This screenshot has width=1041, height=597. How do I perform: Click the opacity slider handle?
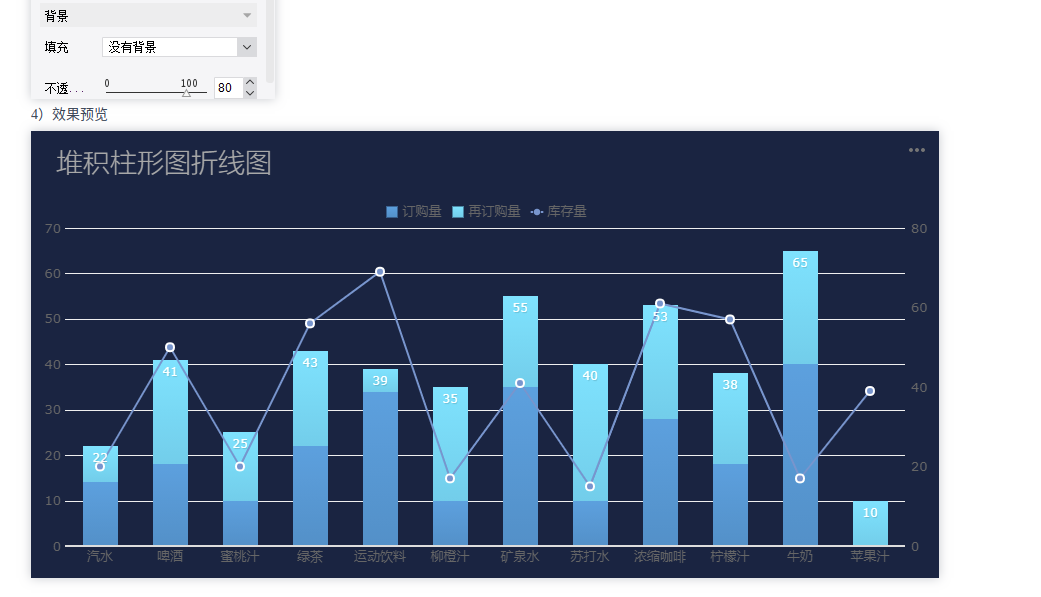click(187, 93)
